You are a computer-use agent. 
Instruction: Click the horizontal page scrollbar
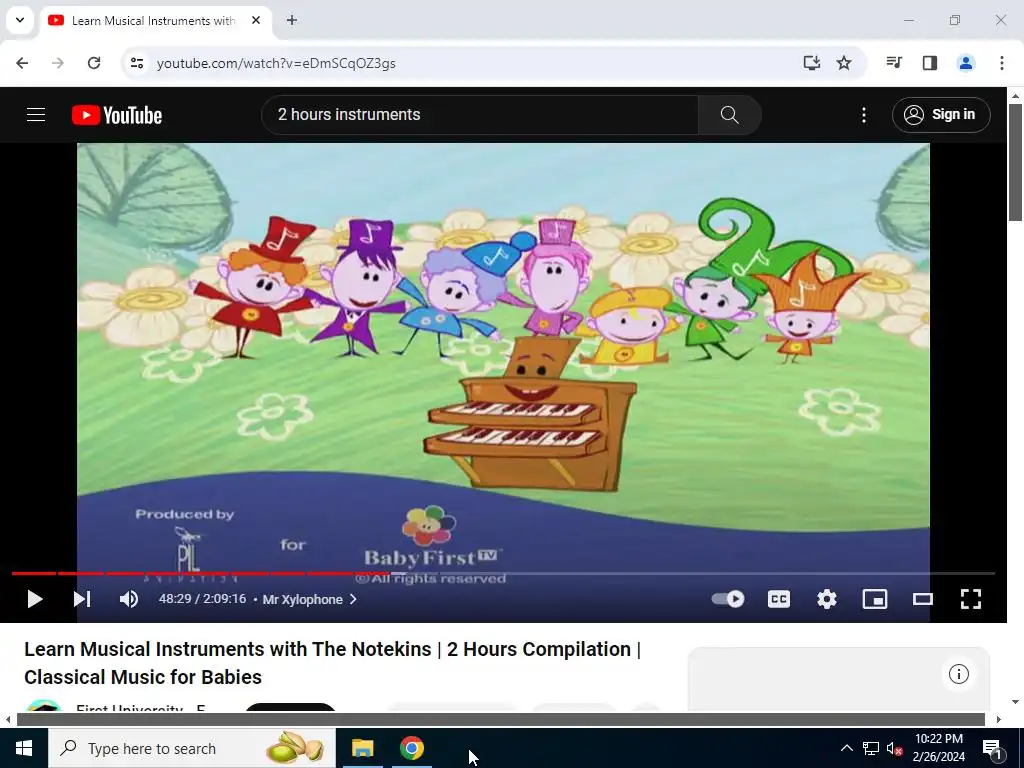(501, 720)
